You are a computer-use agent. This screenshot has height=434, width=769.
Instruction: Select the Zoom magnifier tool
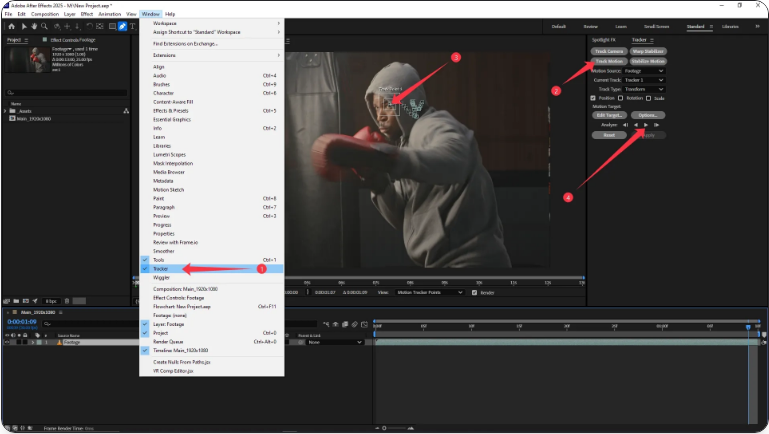[43, 26]
